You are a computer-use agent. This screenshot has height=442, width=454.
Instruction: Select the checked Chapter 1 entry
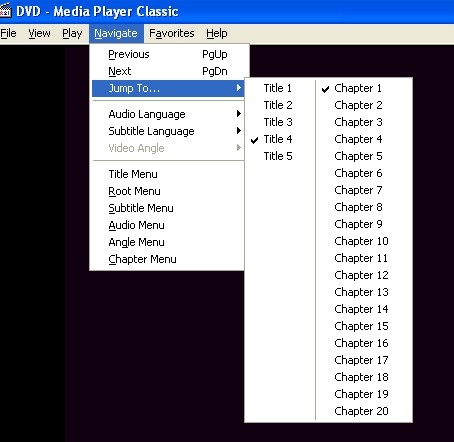coord(364,88)
